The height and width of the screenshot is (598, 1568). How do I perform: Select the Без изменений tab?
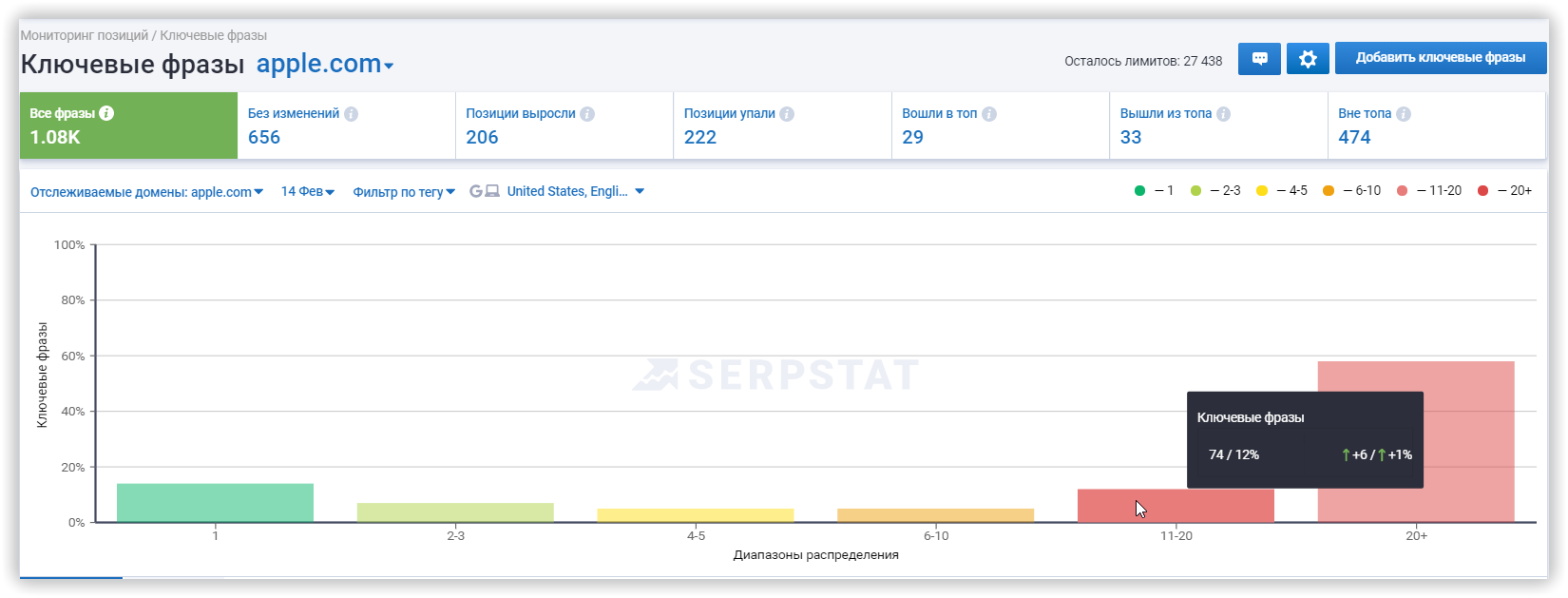[x=346, y=125]
